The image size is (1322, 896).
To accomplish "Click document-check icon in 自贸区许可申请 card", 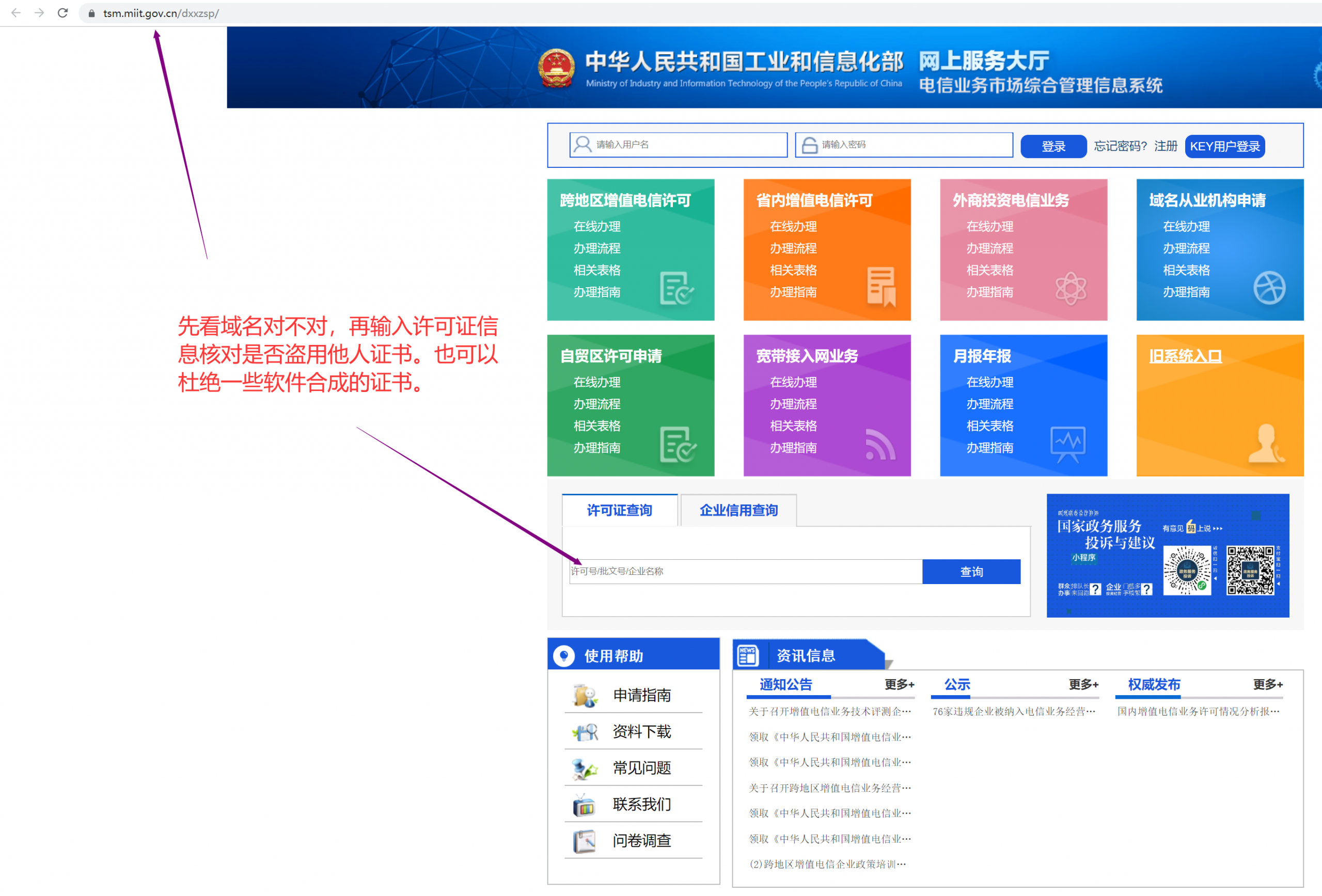I will click(678, 444).
